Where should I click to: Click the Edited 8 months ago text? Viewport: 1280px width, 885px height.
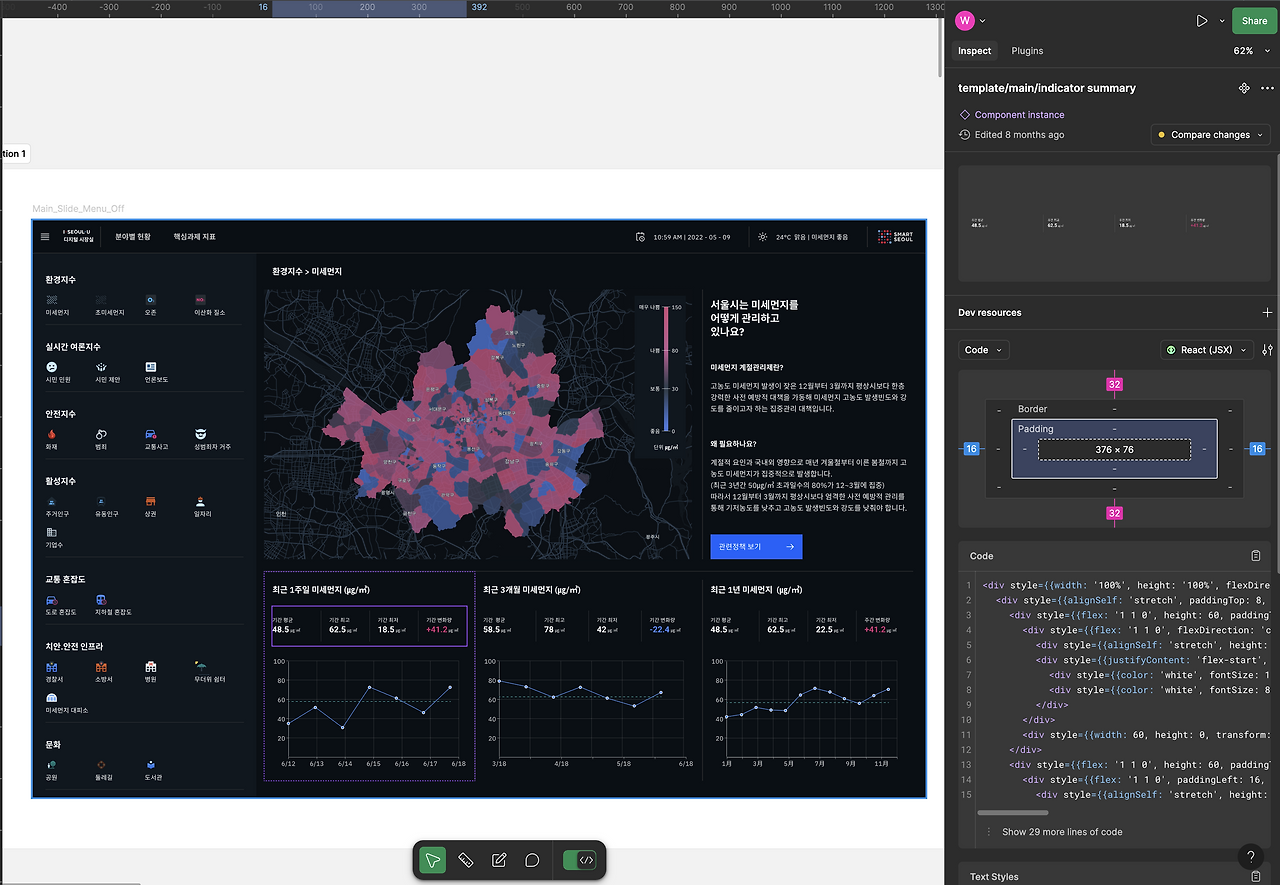(1020, 135)
